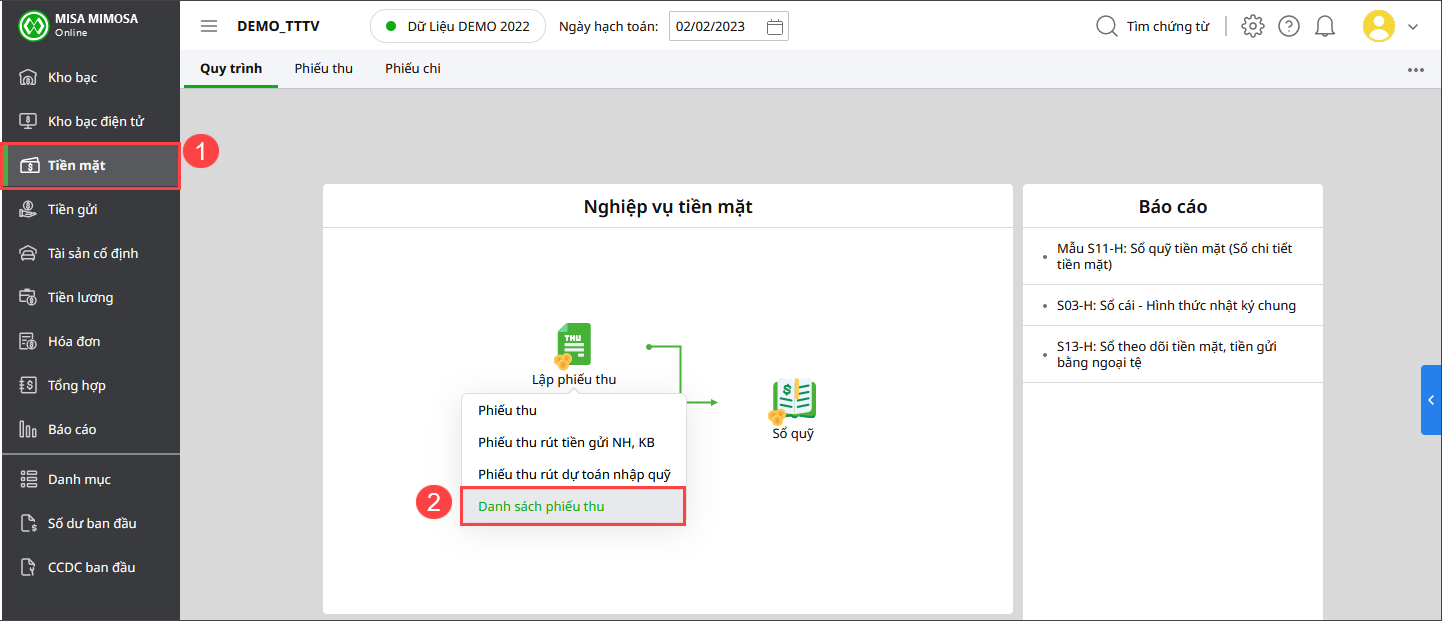Click the Tìm chứng từ search text
The height and width of the screenshot is (621, 1442).
1168,27
